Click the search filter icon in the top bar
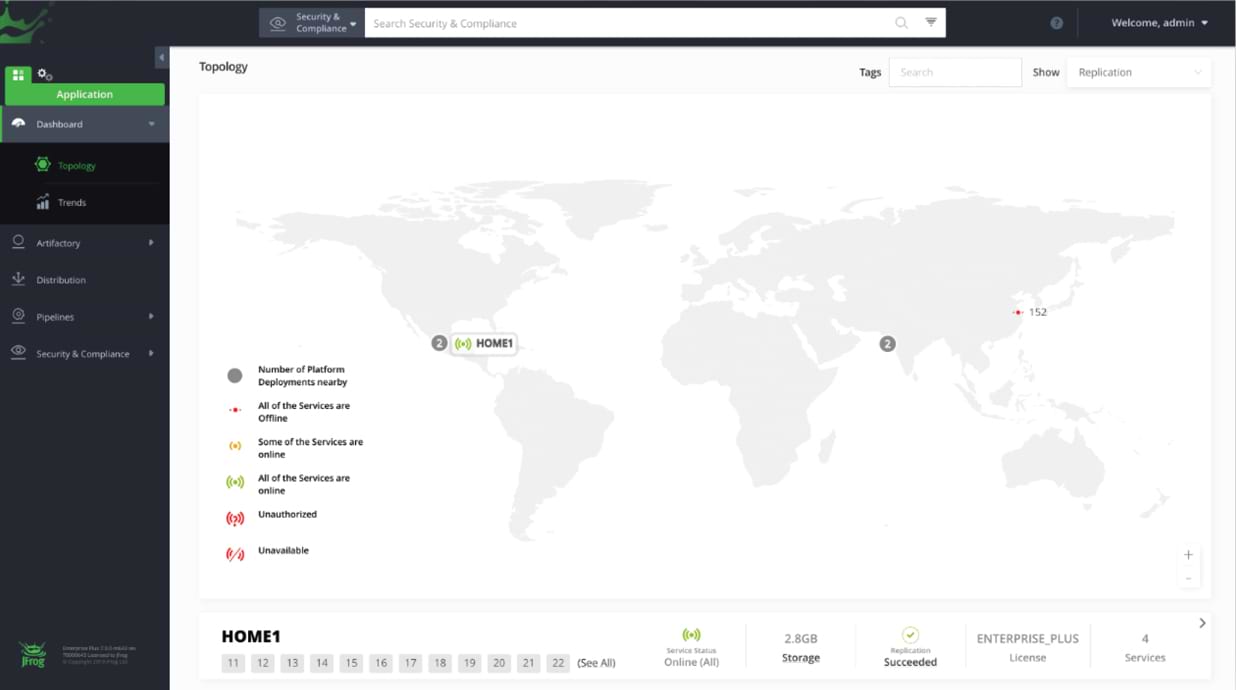Screen dimensions: 1236x690 932,22
